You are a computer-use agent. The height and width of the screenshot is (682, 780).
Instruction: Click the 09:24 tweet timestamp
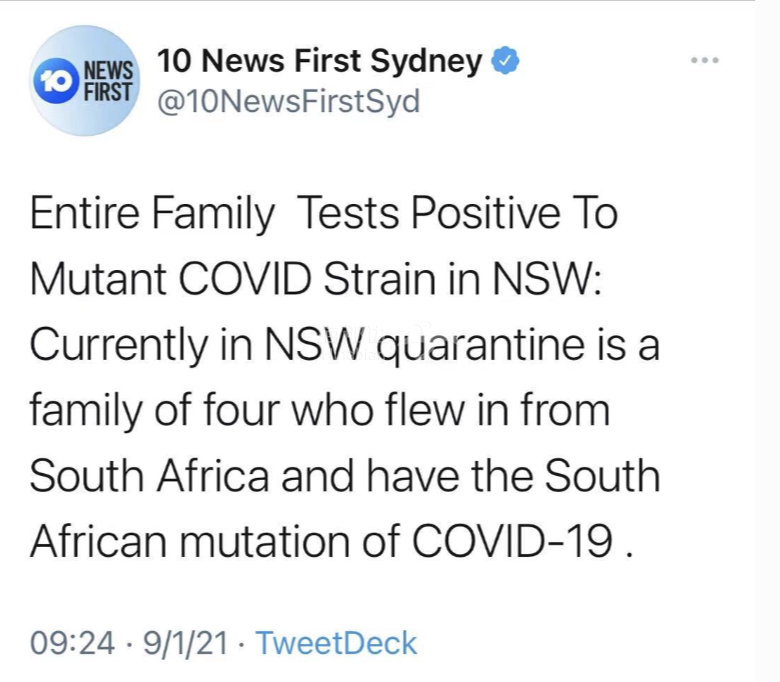point(72,643)
